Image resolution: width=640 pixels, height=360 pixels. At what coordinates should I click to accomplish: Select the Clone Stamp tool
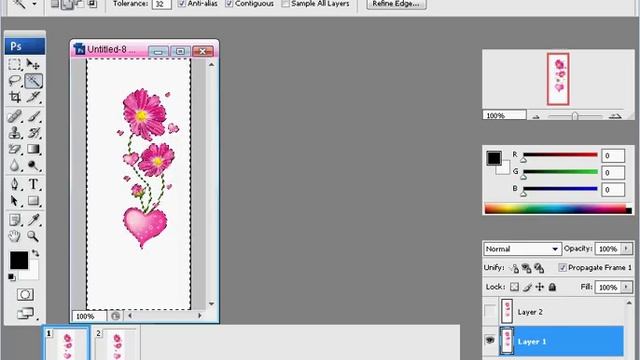tap(15, 133)
